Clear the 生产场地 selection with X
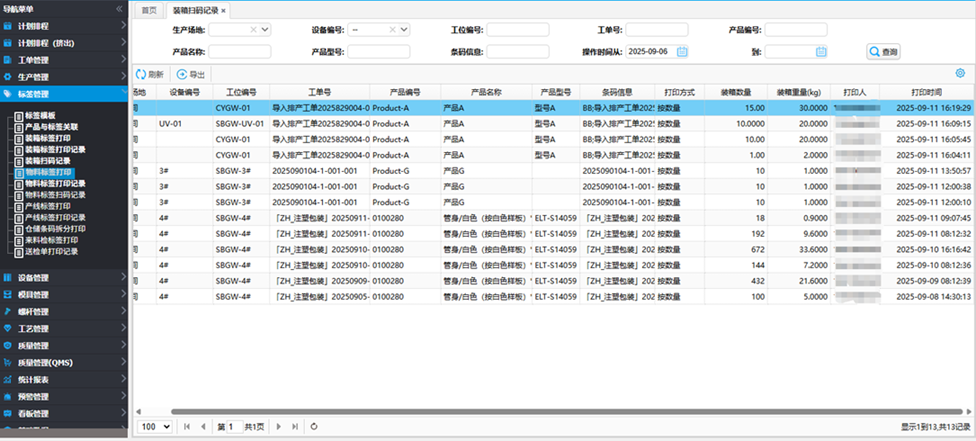The image size is (976, 441). pyautogui.click(x=252, y=30)
